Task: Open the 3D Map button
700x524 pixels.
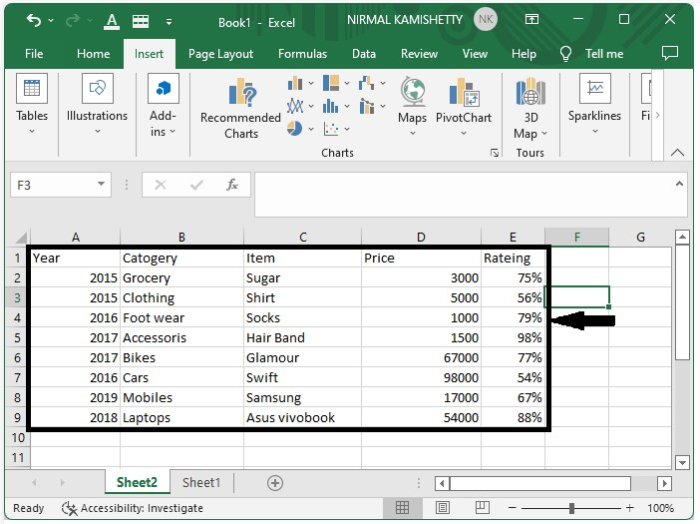Action: 530,108
